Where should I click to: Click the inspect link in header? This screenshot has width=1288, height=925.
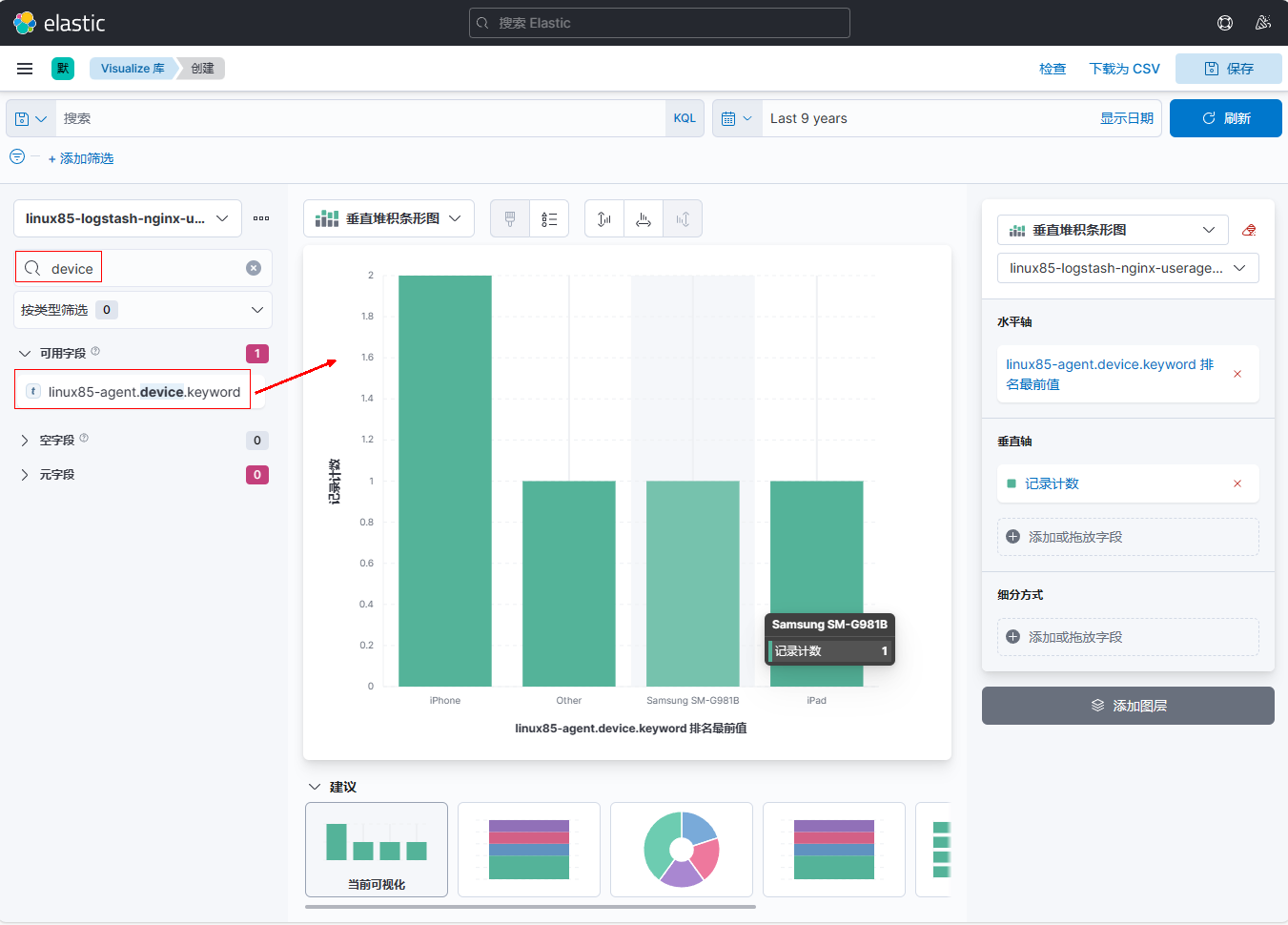click(x=1053, y=69)
